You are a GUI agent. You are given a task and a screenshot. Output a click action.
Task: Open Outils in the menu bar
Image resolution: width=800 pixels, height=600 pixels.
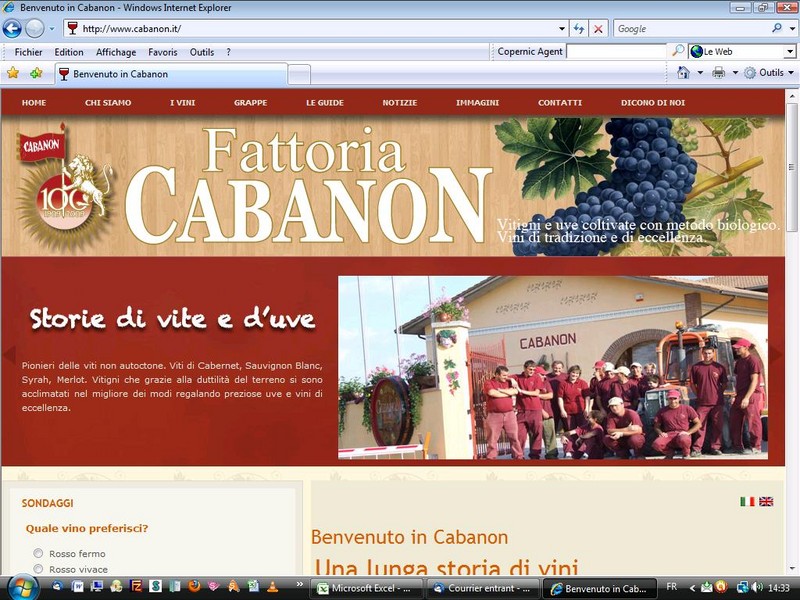tap(202, 52)
